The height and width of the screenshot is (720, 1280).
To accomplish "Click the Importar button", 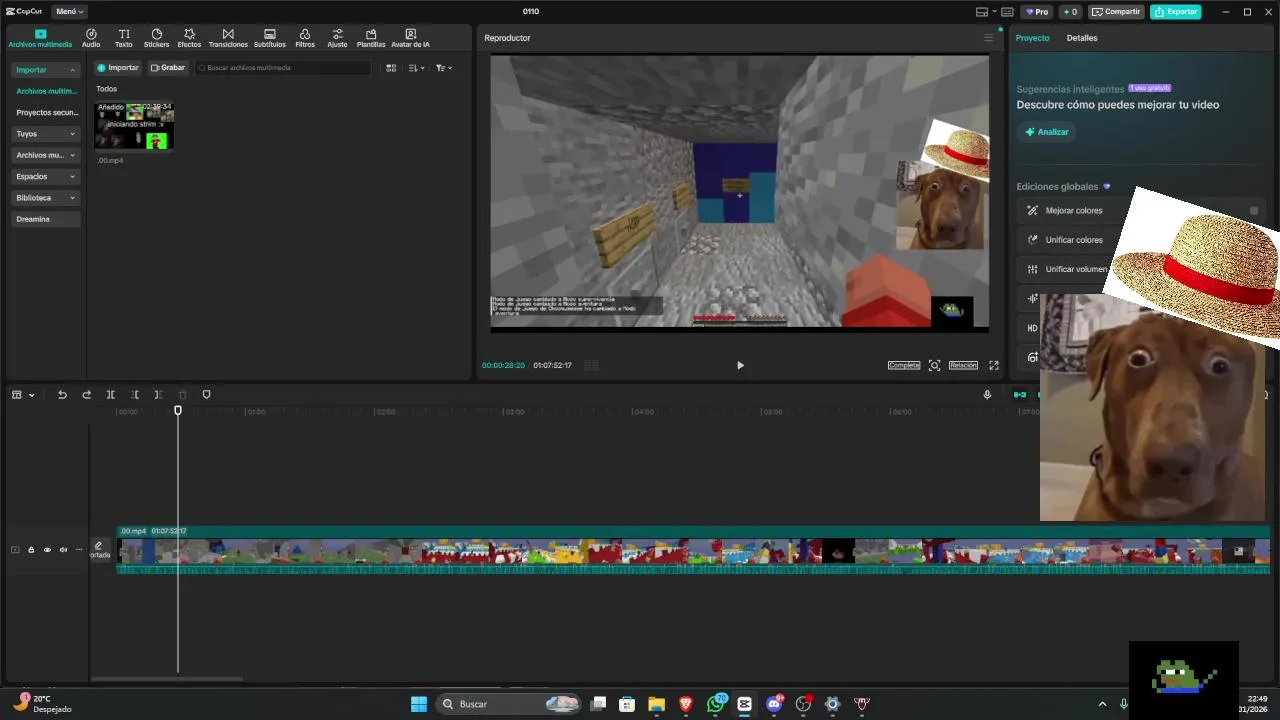I will (118, 68).
